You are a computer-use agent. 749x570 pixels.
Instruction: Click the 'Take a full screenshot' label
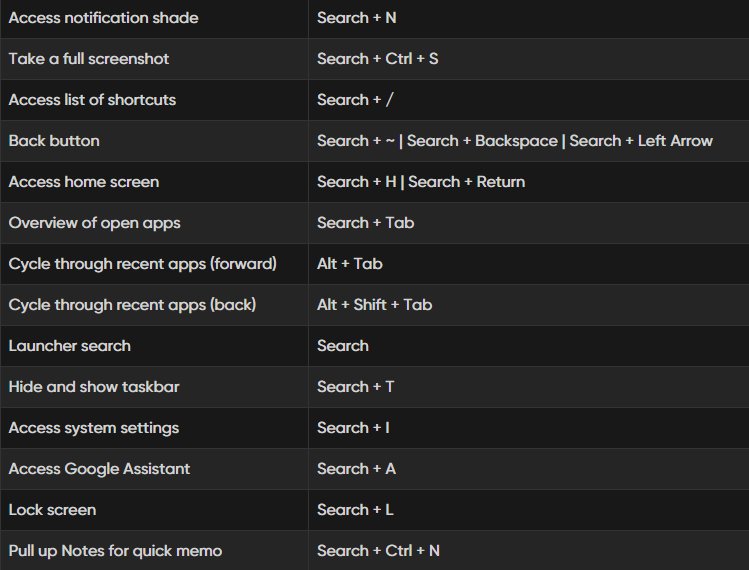(89, 59)
